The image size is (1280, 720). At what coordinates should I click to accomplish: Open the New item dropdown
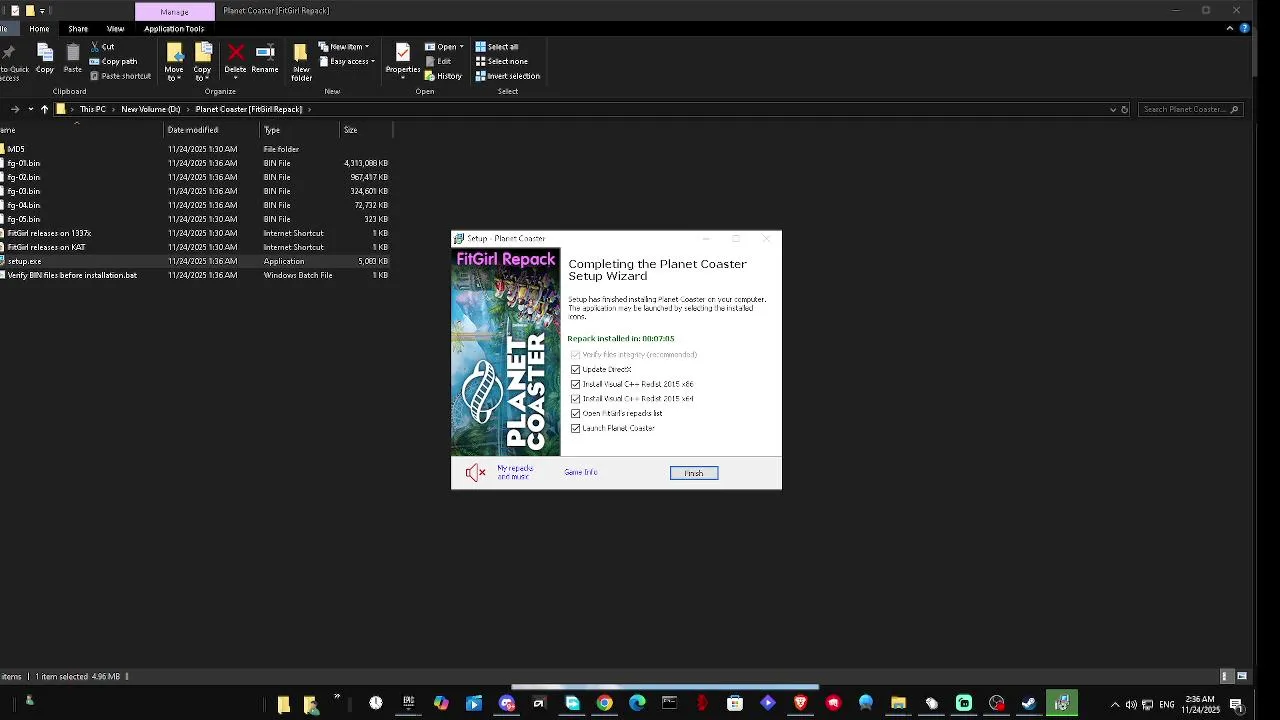tap(344, 47)
